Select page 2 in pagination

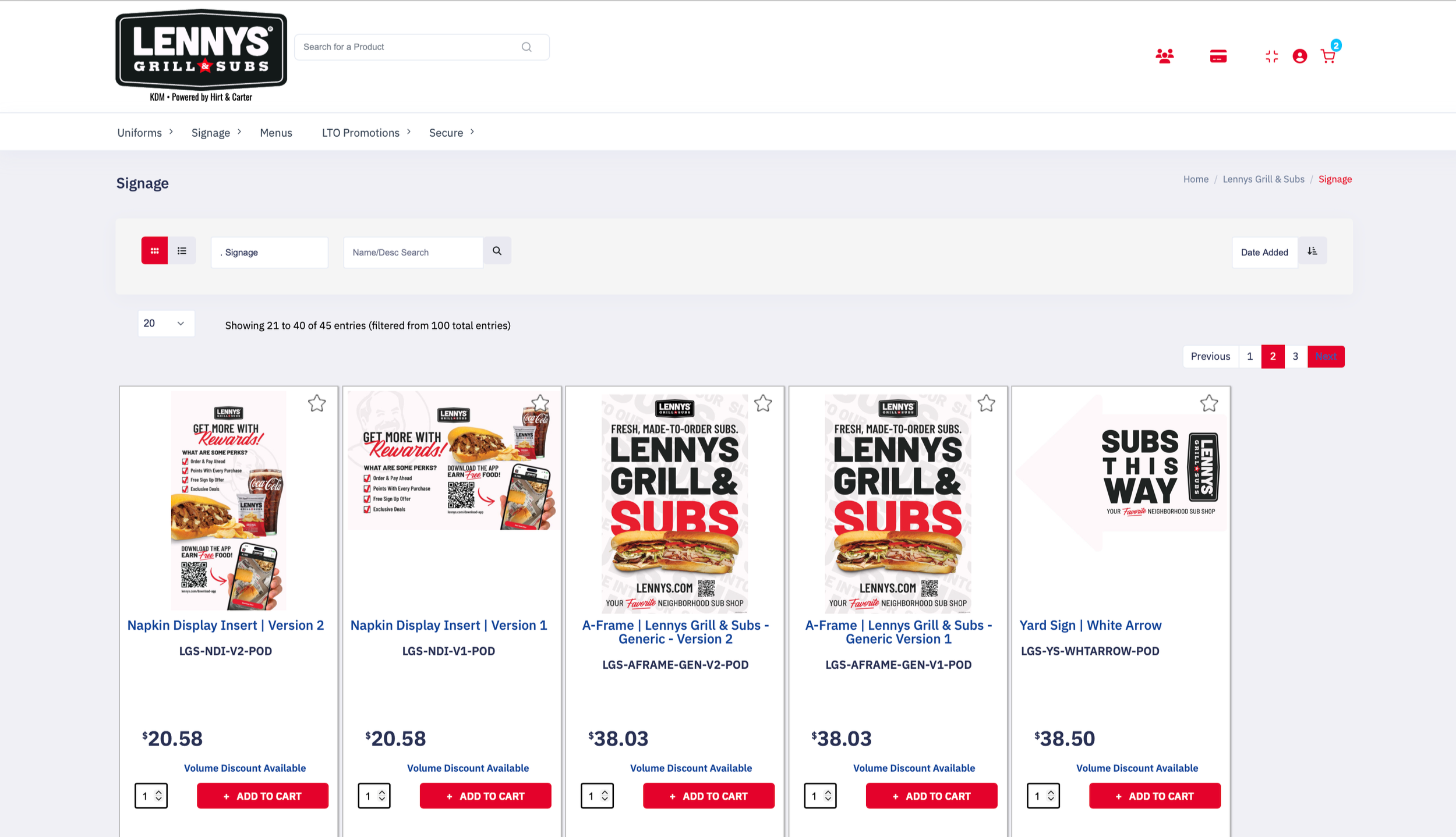[1273, 357]
